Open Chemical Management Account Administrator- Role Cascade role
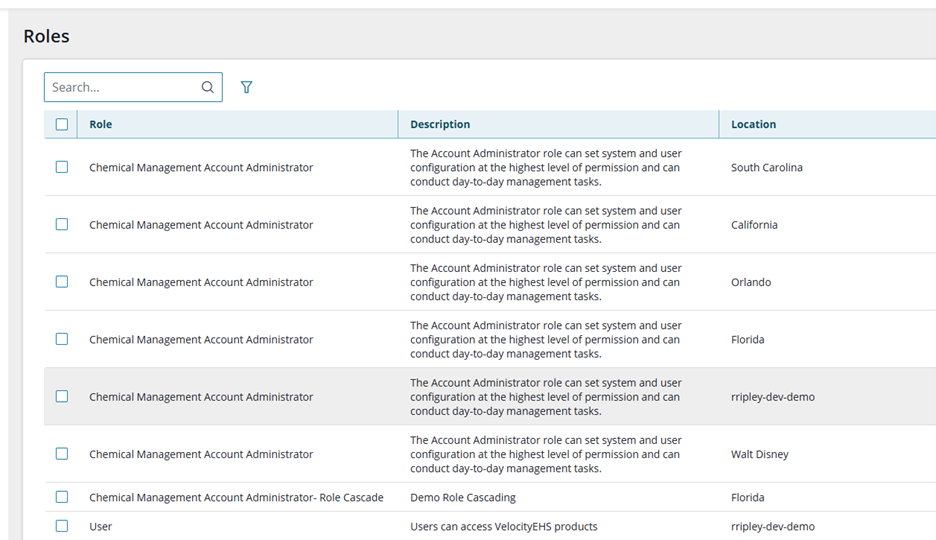936x540 pixels. [x=236, y=497]
